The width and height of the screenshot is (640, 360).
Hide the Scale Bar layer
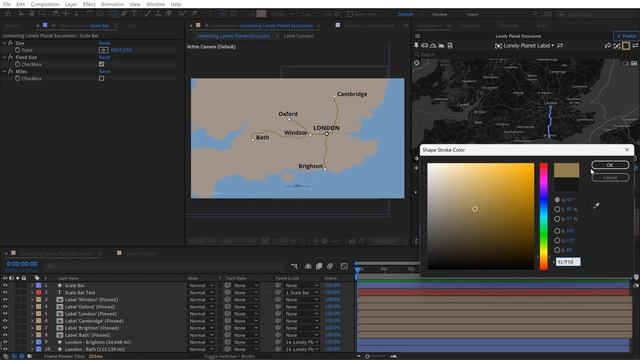click(x=5, y=285)
